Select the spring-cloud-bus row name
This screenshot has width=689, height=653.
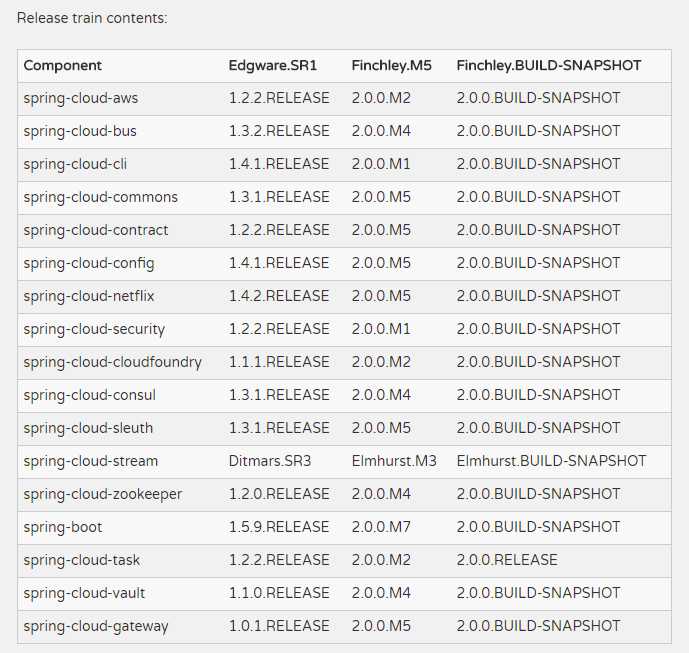[80, 131]
